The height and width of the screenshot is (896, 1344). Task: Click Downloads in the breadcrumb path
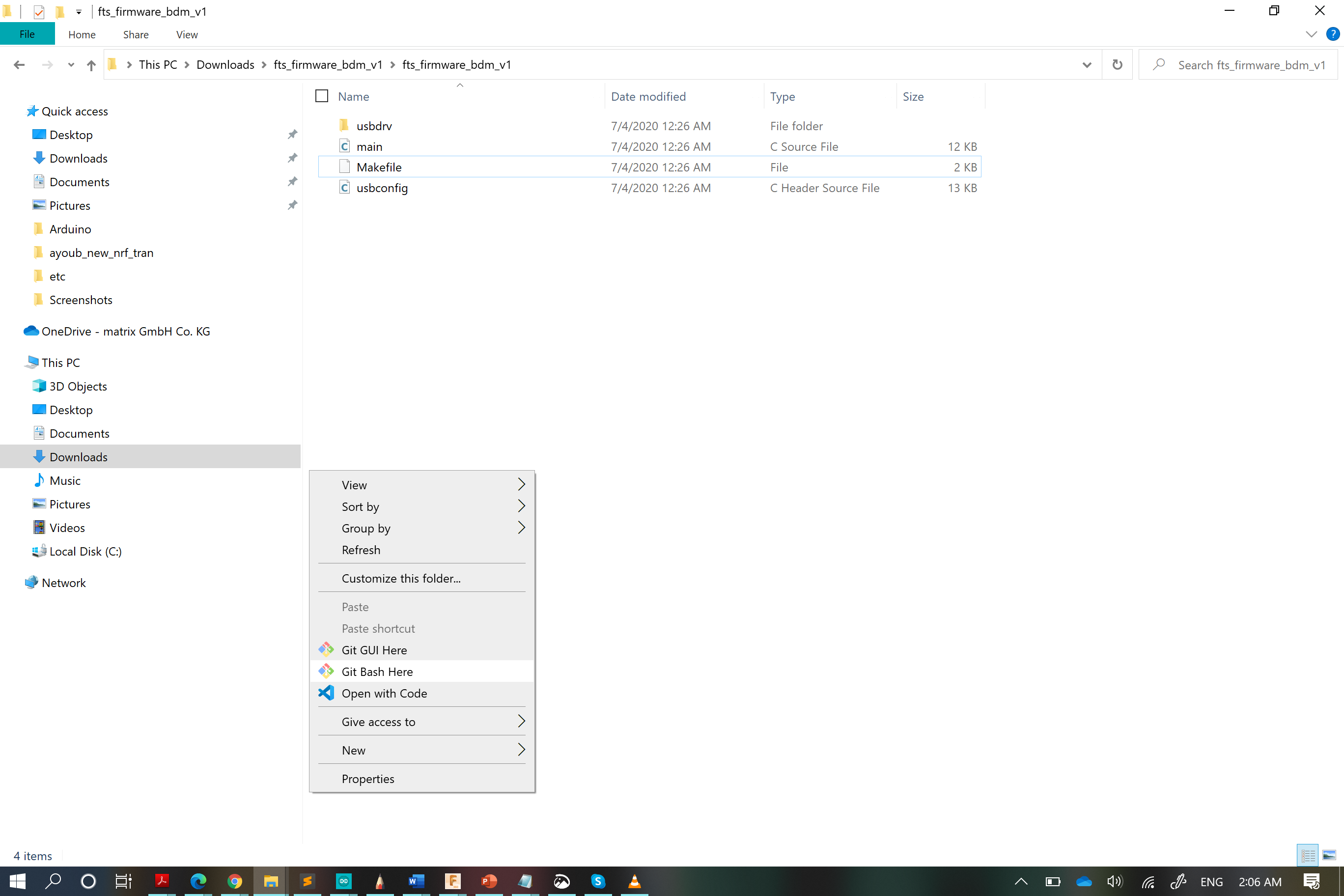pyautogui.click(x=225, y=64)
